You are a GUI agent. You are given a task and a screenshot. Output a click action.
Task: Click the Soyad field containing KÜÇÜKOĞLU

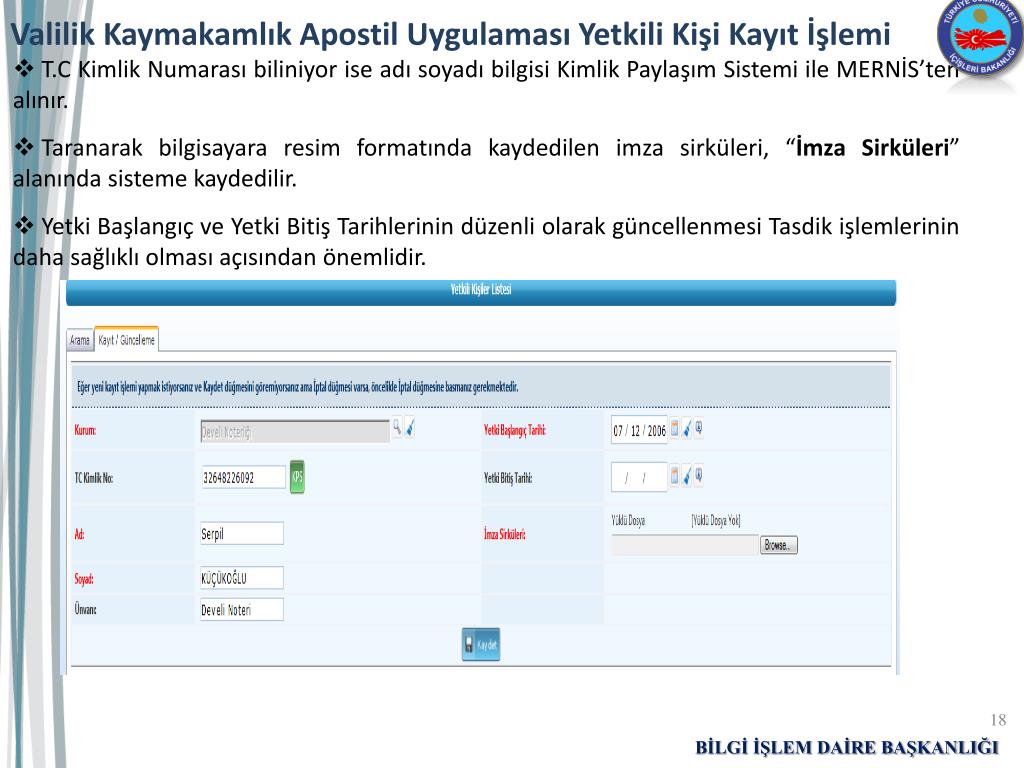242,578
